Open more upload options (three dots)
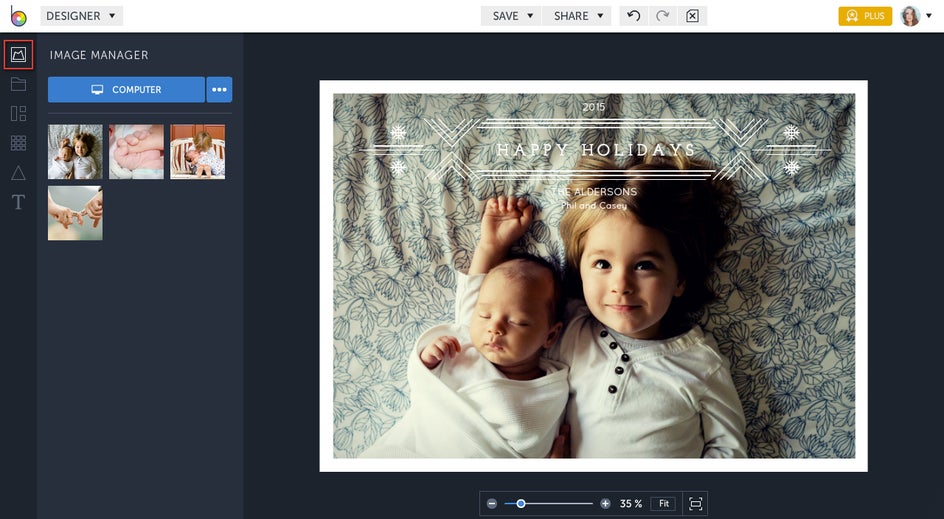This screenshot has width=944, height=519. click(x=219, y=90)
